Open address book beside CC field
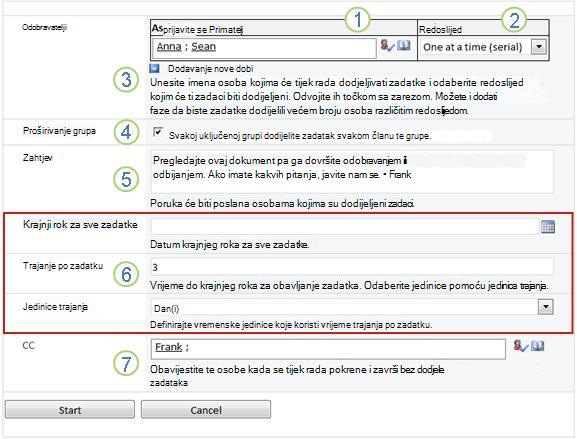Viewport: 577px width, 439px height. [538, 346]
